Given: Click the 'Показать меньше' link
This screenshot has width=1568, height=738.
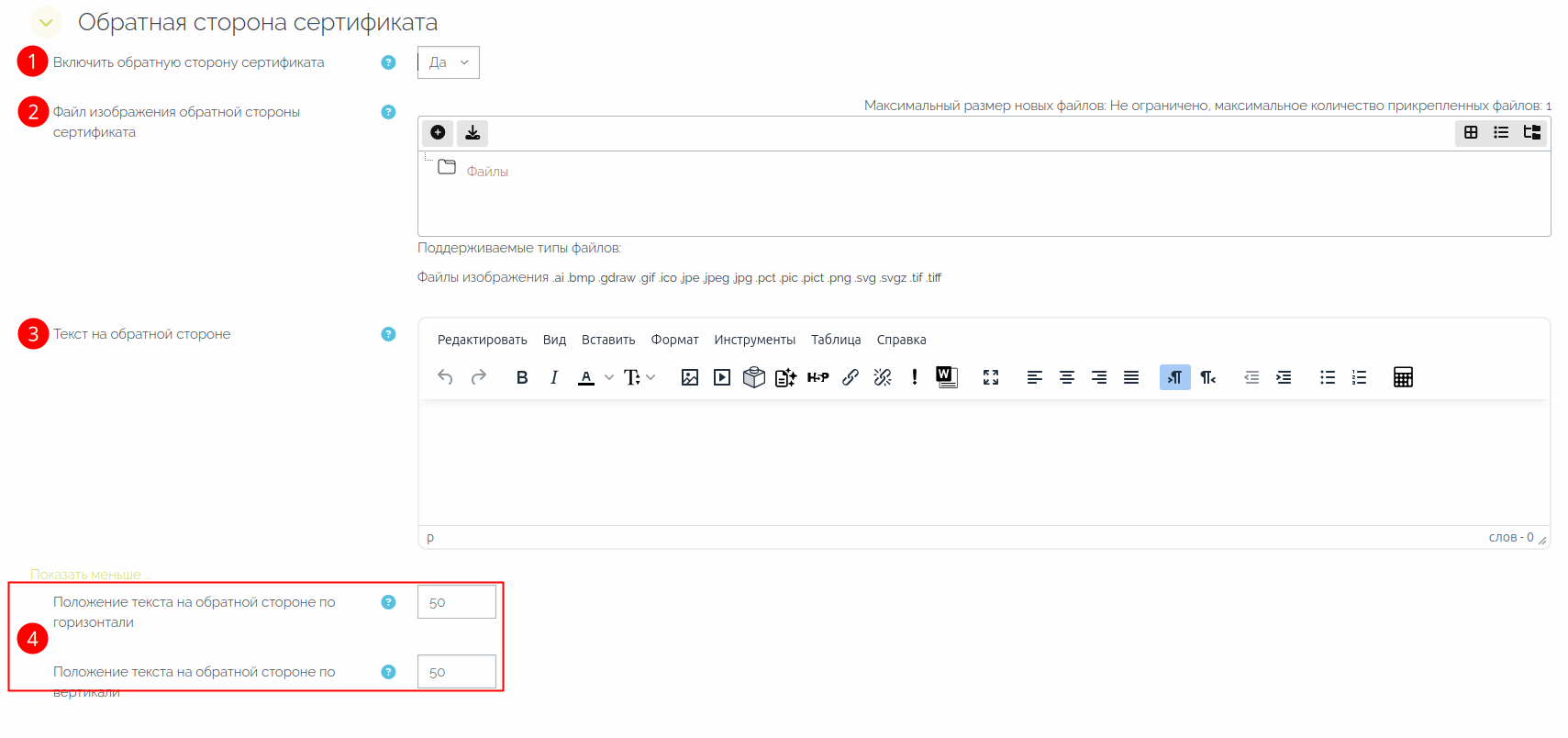Looking at the screenshot, I should click(85, 575).
